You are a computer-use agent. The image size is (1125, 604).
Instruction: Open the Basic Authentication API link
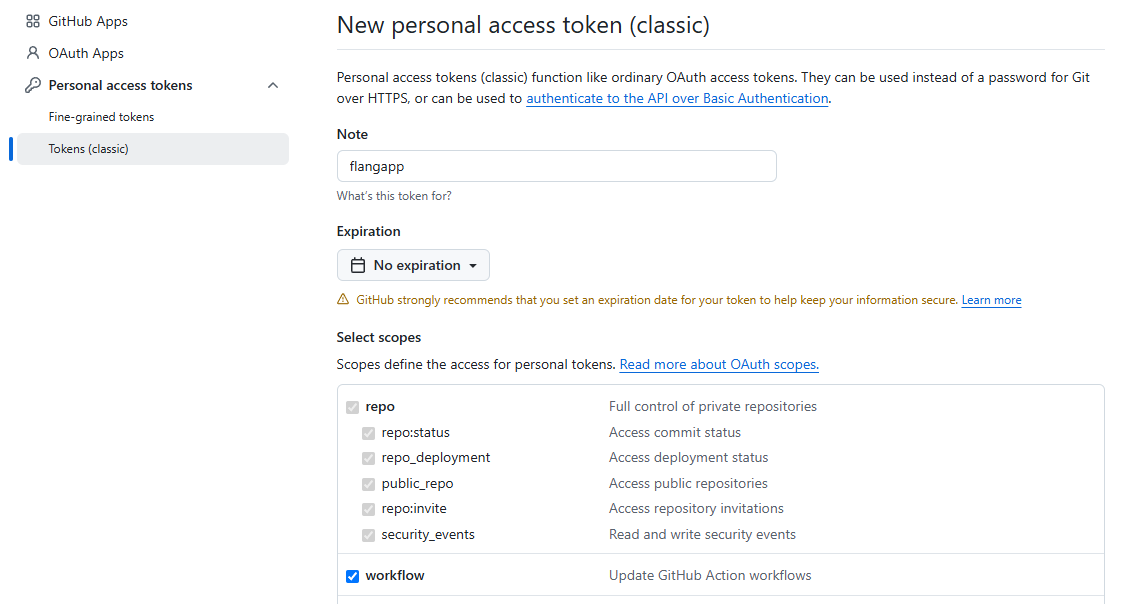677,99
